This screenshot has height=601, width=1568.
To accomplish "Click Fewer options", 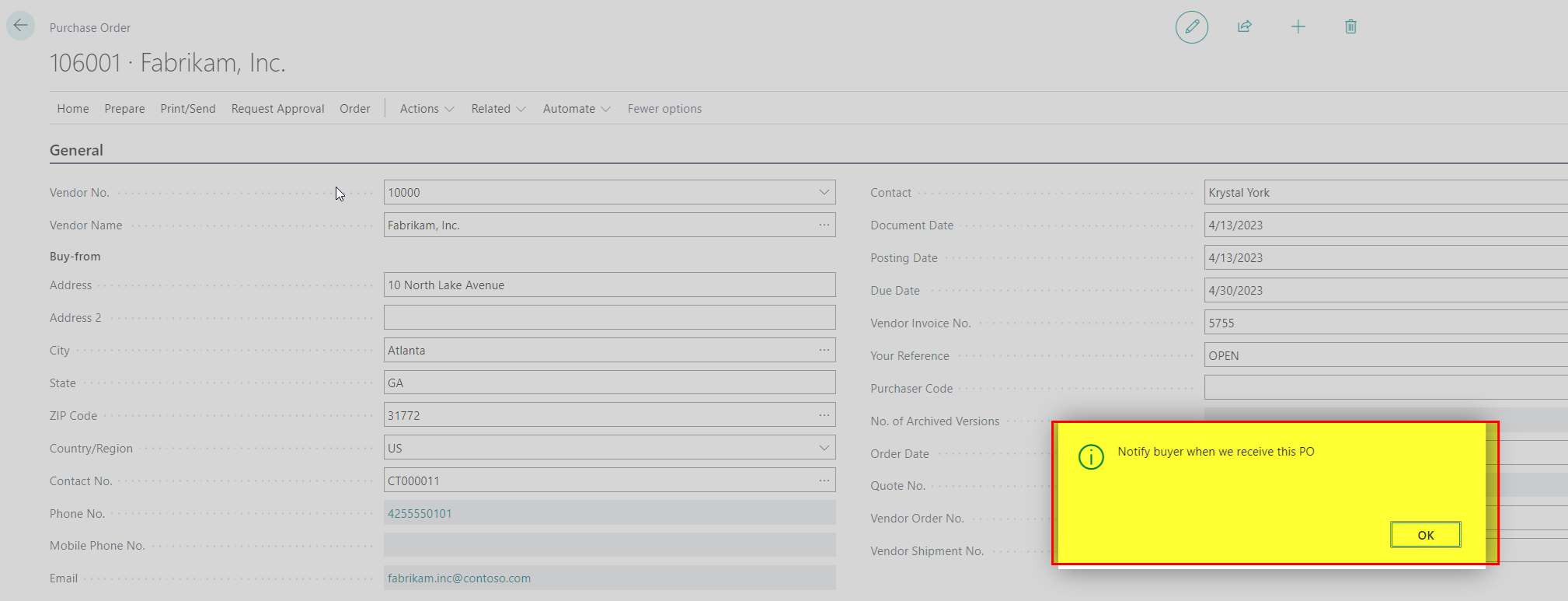I will [664, 109].
